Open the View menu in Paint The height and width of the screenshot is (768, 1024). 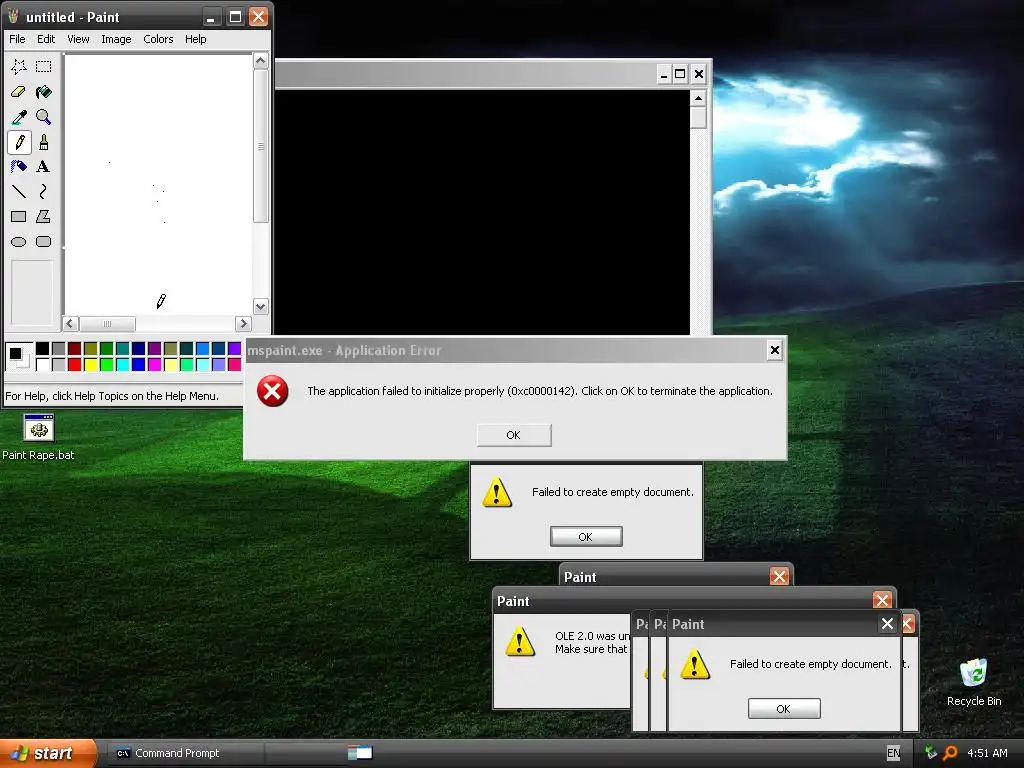[x=78, y=39]
